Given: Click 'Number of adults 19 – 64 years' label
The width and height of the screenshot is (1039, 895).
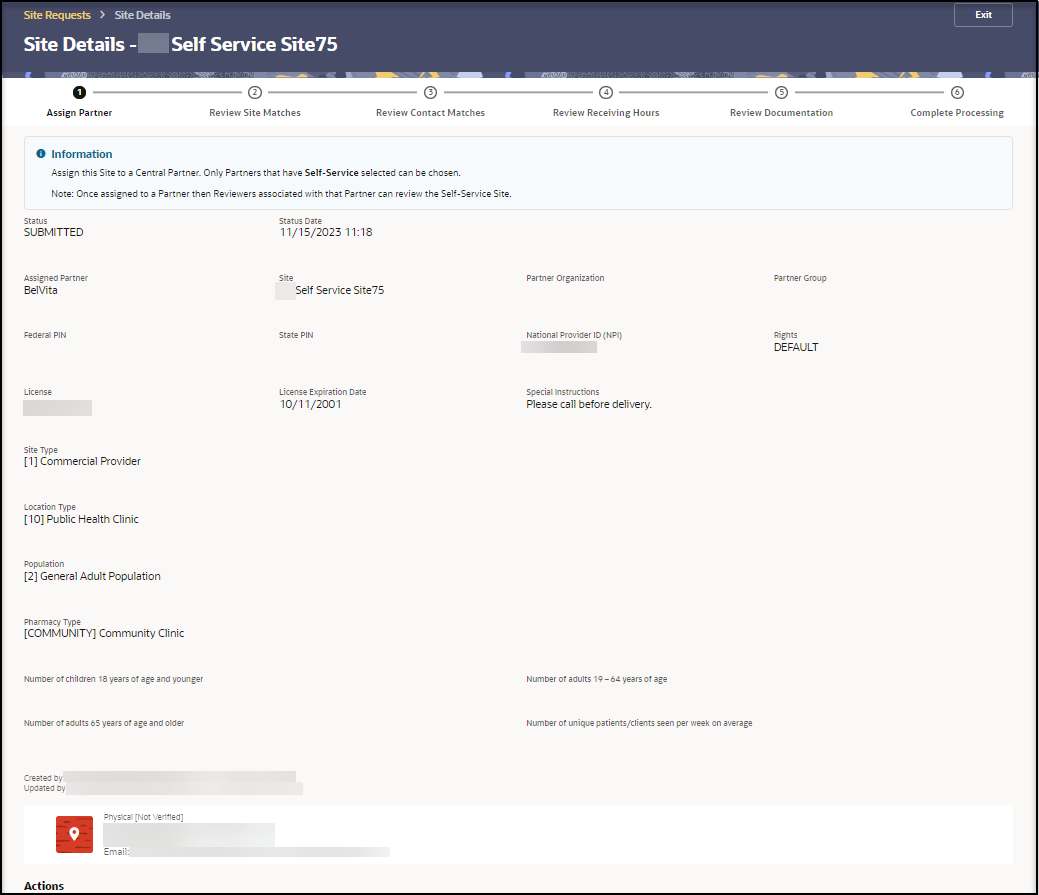Looking at the screenshot, I should 596,679.
